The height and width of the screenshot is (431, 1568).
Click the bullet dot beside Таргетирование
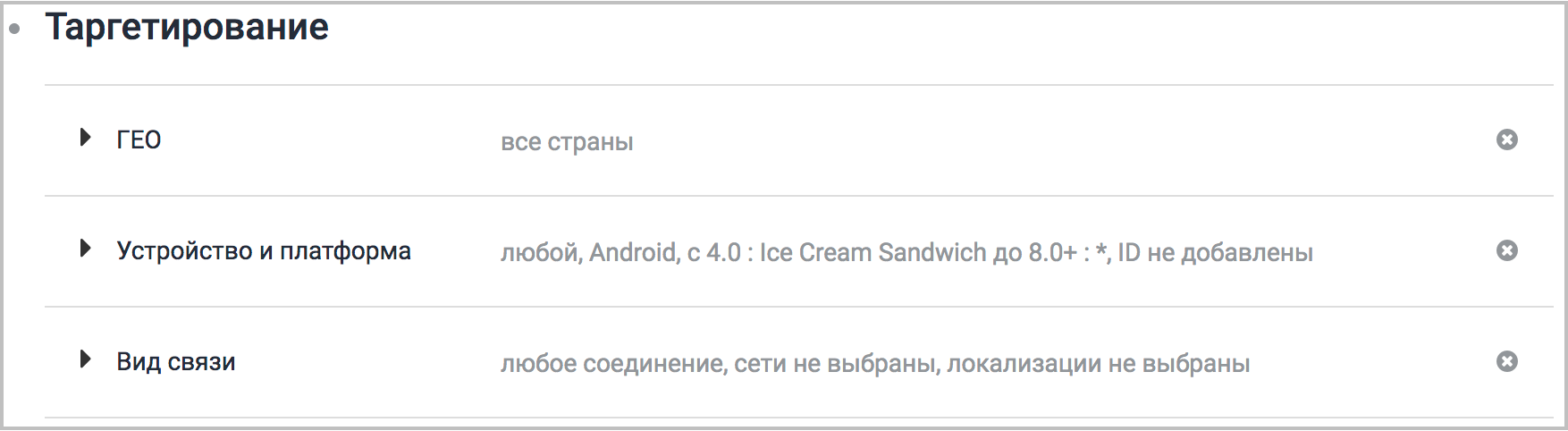(14, 29)
